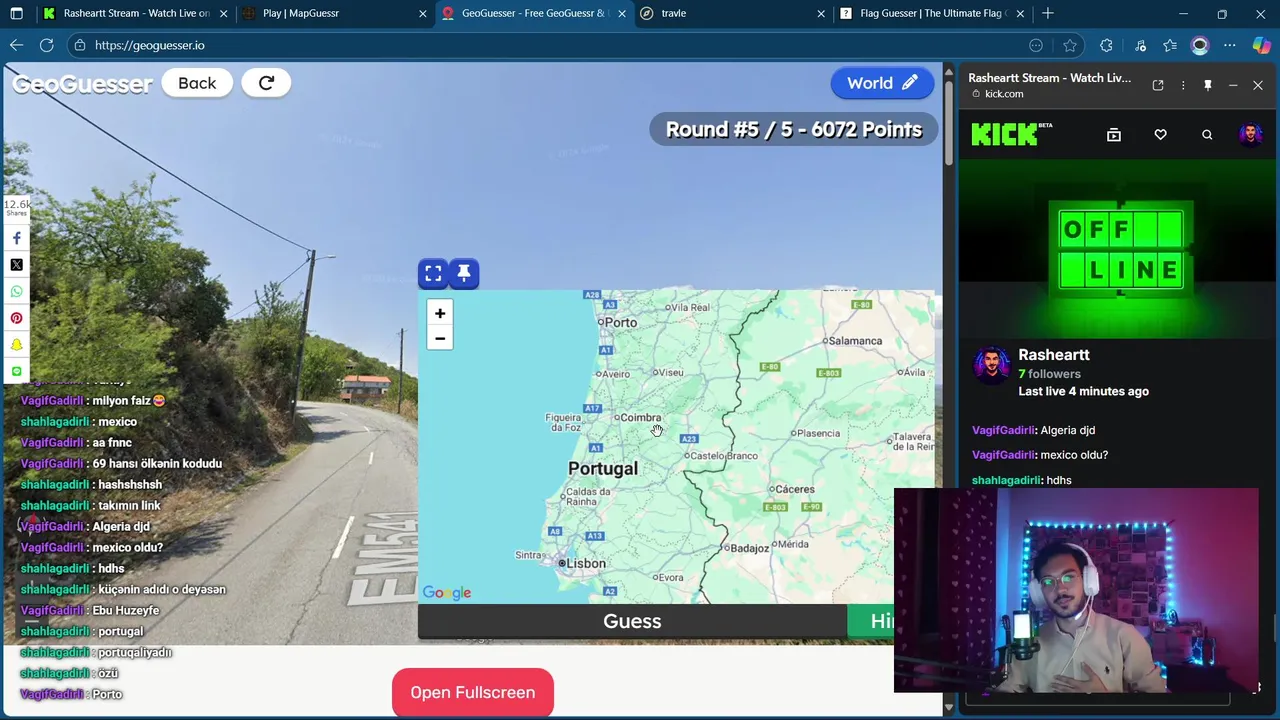Click Porto label on the map

click(x=620, y=322)
